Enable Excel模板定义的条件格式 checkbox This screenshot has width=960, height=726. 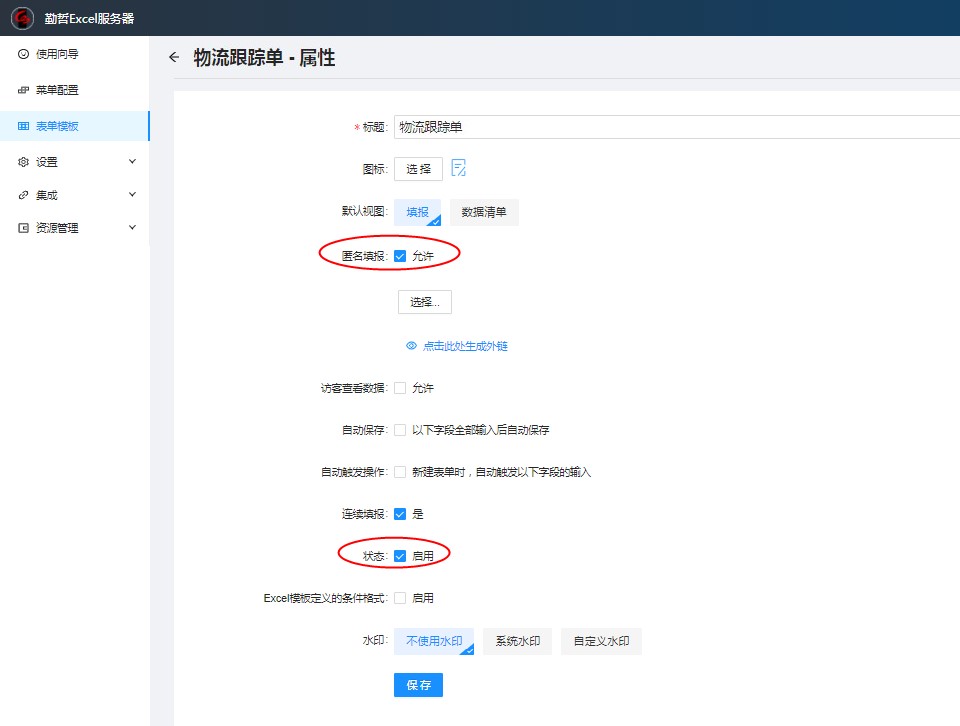click(x=400, y=598)
